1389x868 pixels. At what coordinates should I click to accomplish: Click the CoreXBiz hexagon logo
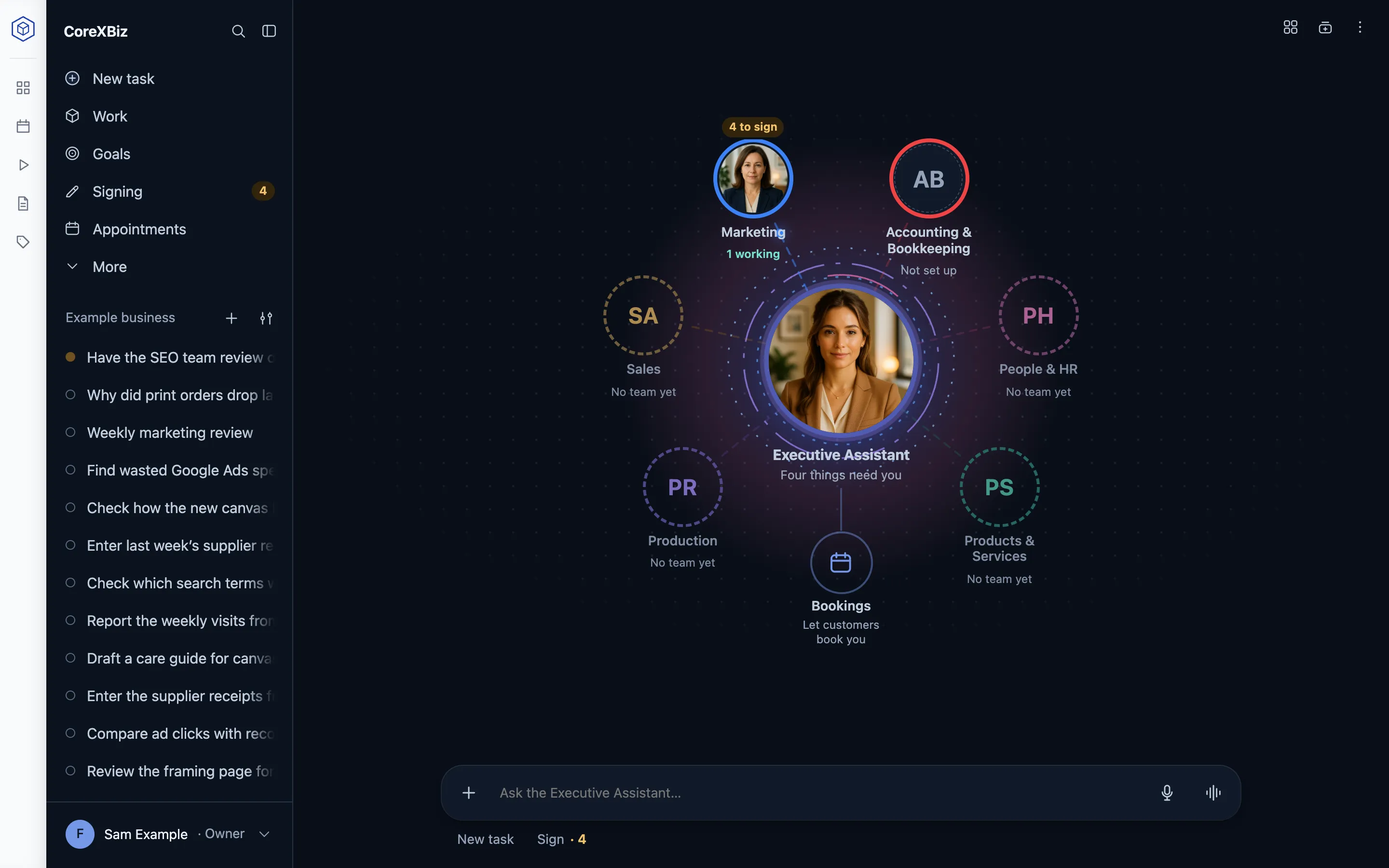pyautogui.click(x=23, y=29)
